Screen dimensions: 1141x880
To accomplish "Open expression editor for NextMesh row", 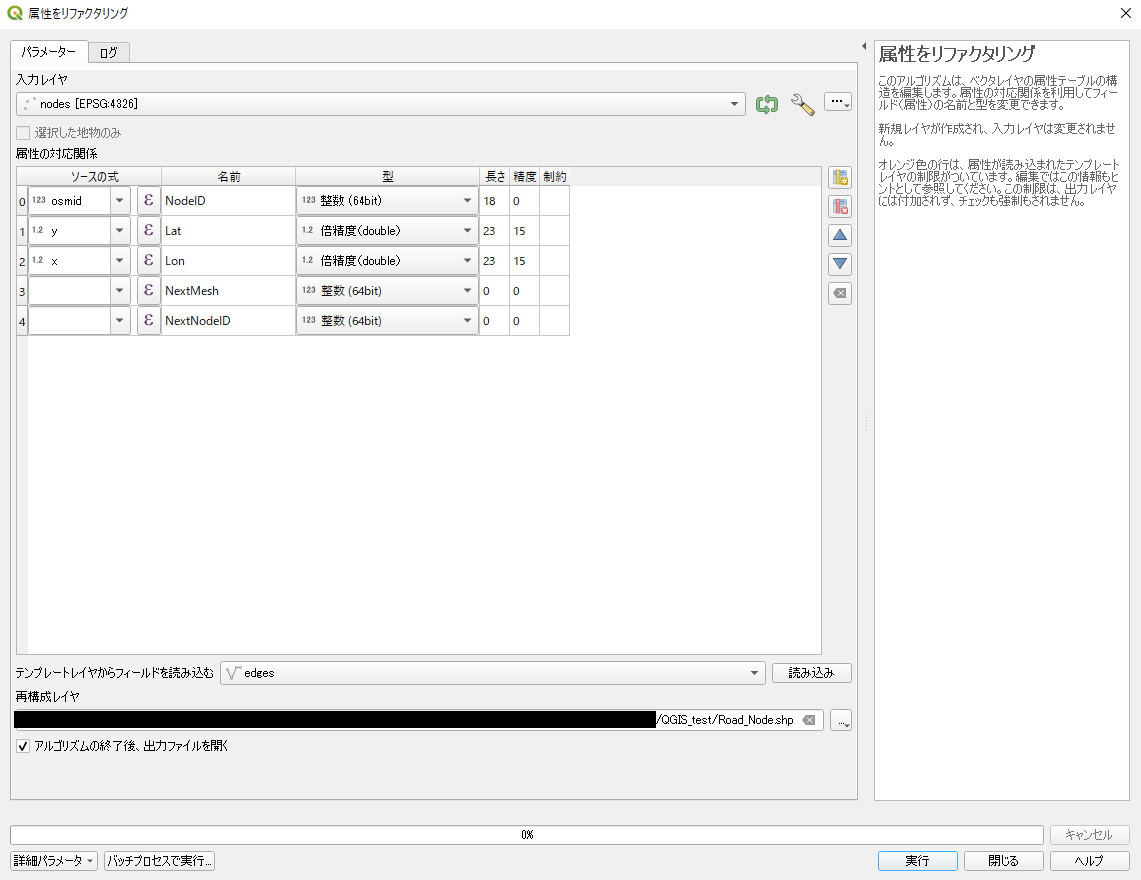I will click(x=148, y=291).
